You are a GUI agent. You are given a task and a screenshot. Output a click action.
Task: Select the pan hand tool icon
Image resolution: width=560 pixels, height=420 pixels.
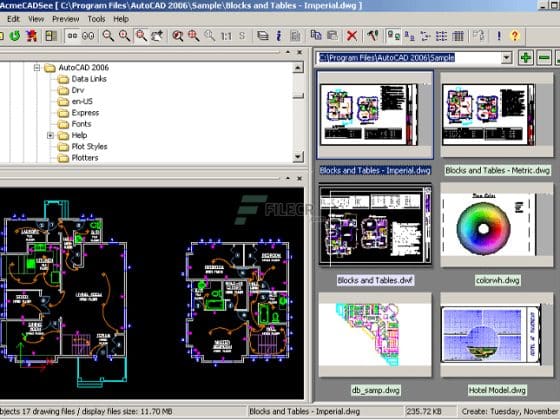tap(157, 36)
